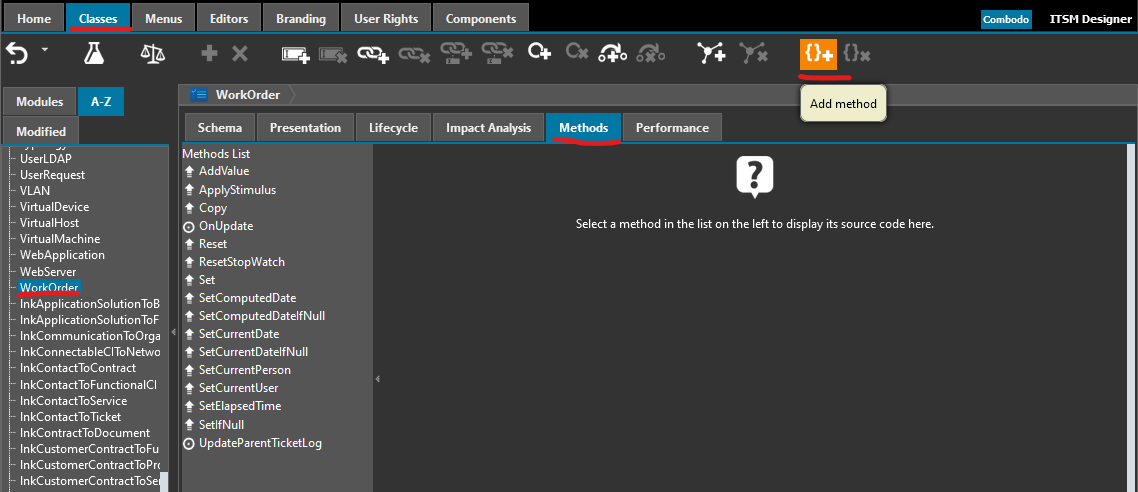Open the dropdown arrow beside undo
Image resolution: width=1138 pixels, height=492 pixels.
45,50
